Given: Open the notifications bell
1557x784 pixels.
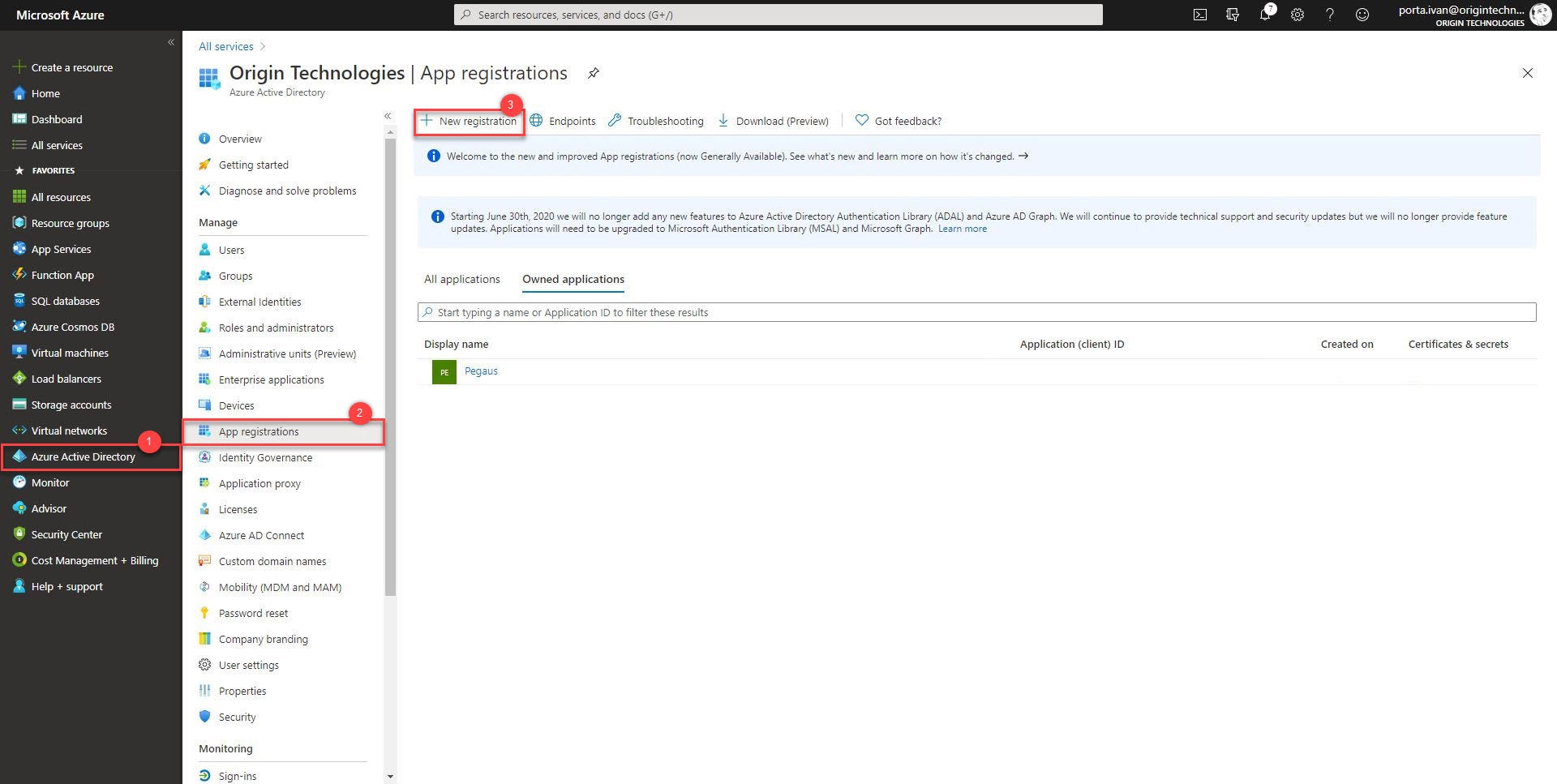Looking at the screenshot, I should pyautogui.click(x=1265, y=15).
